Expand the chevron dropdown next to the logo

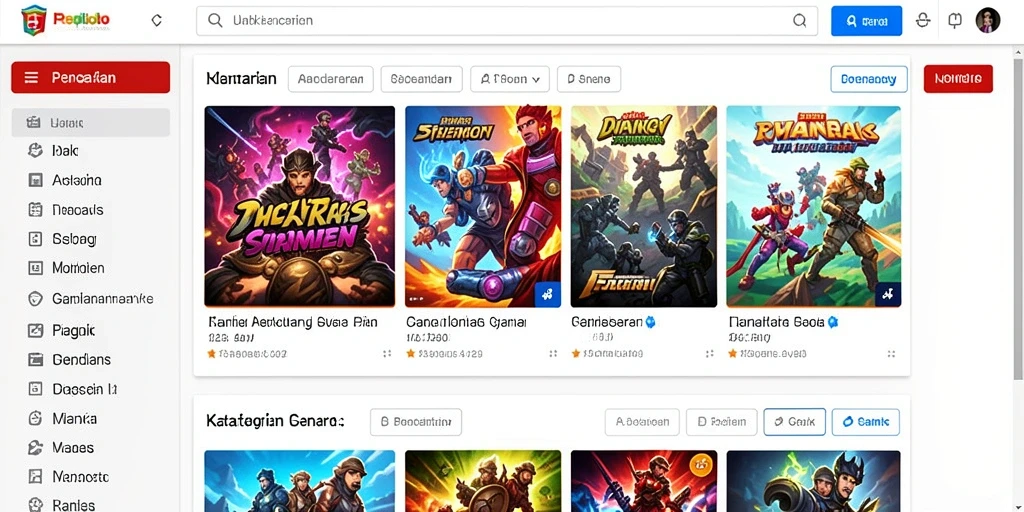pyautogui.click(x=156, y=21)
